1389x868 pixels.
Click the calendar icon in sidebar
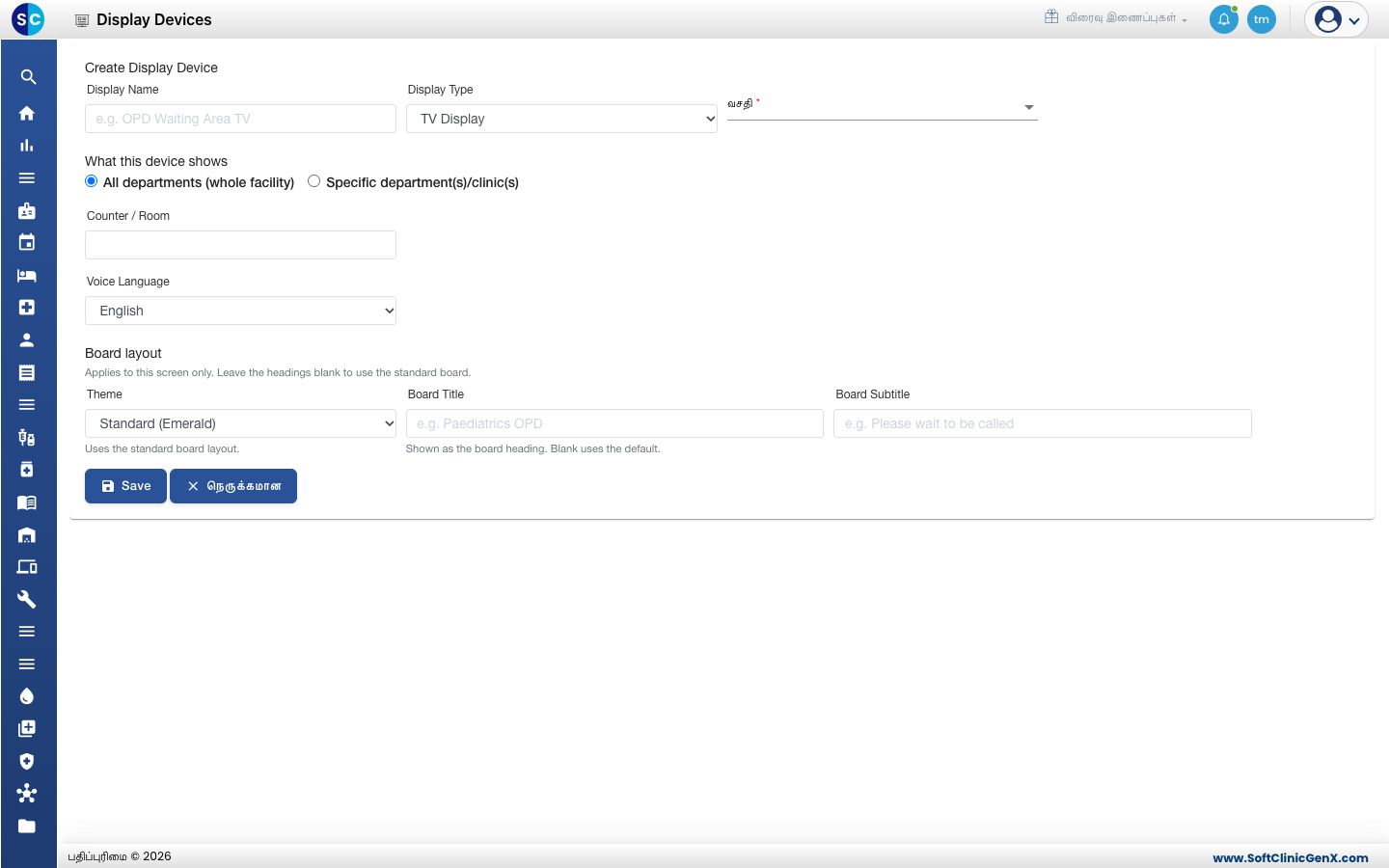click(27, 242)
